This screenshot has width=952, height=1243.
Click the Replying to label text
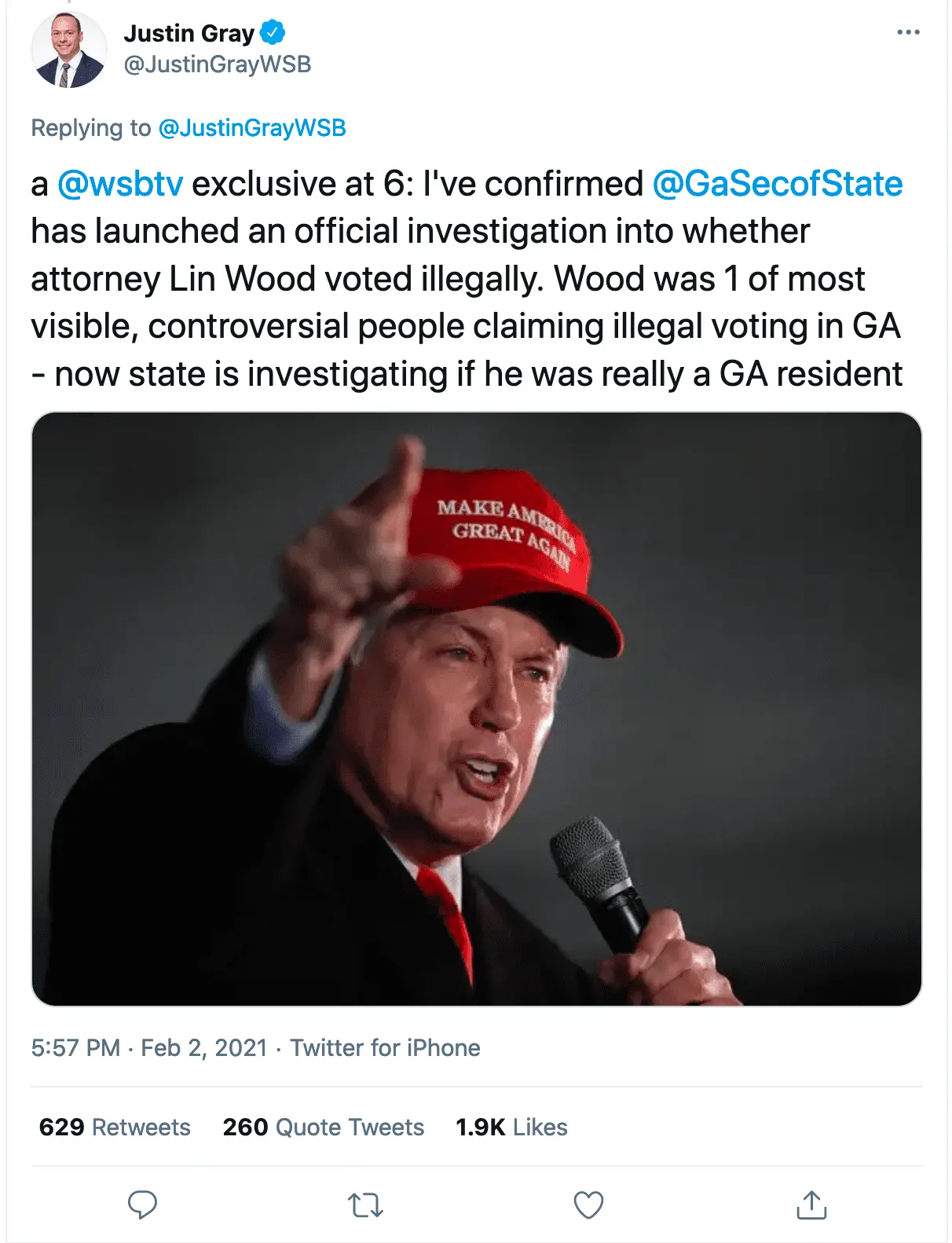click(x=90, y=128)
